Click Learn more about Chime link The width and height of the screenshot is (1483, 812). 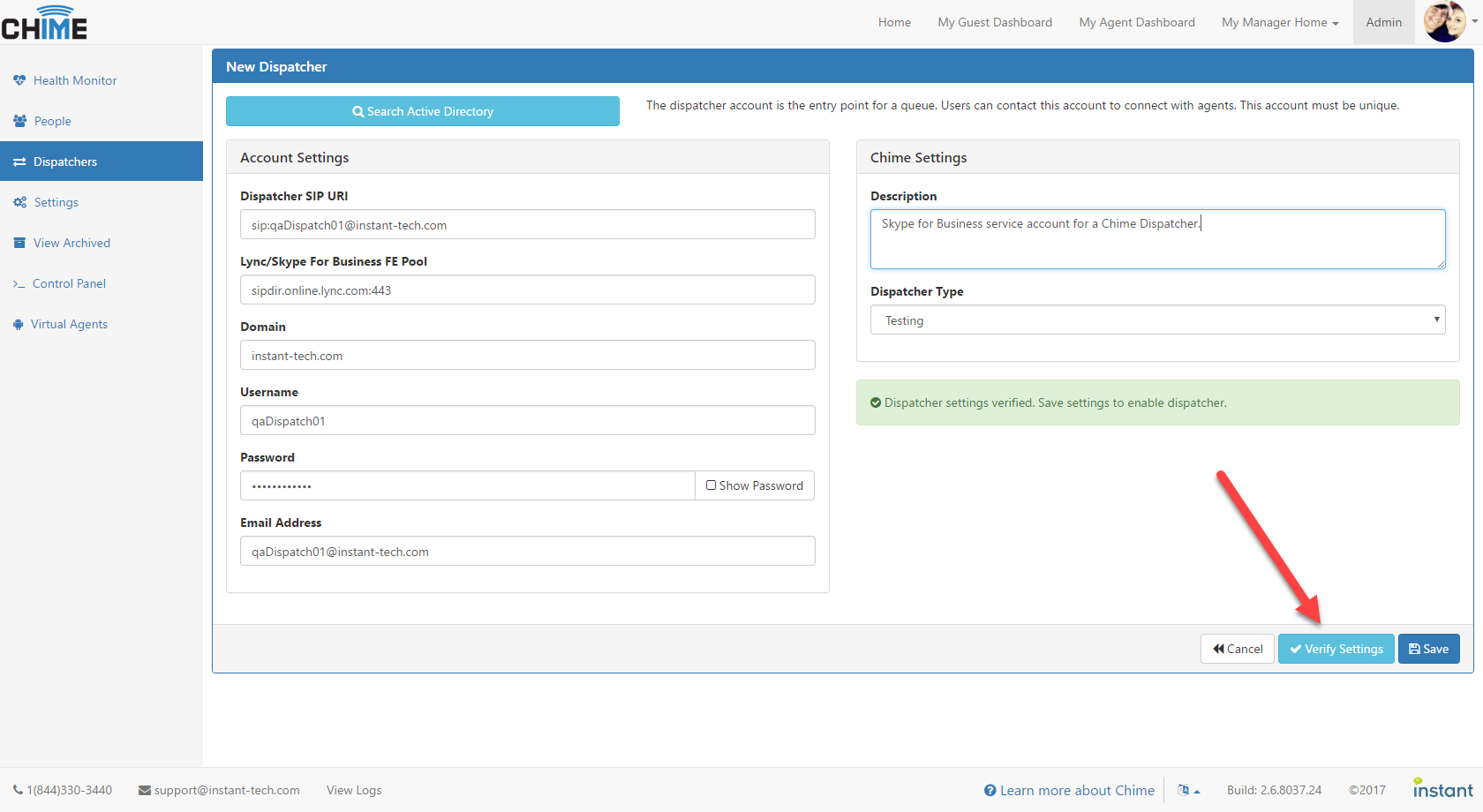[1077, 790]
